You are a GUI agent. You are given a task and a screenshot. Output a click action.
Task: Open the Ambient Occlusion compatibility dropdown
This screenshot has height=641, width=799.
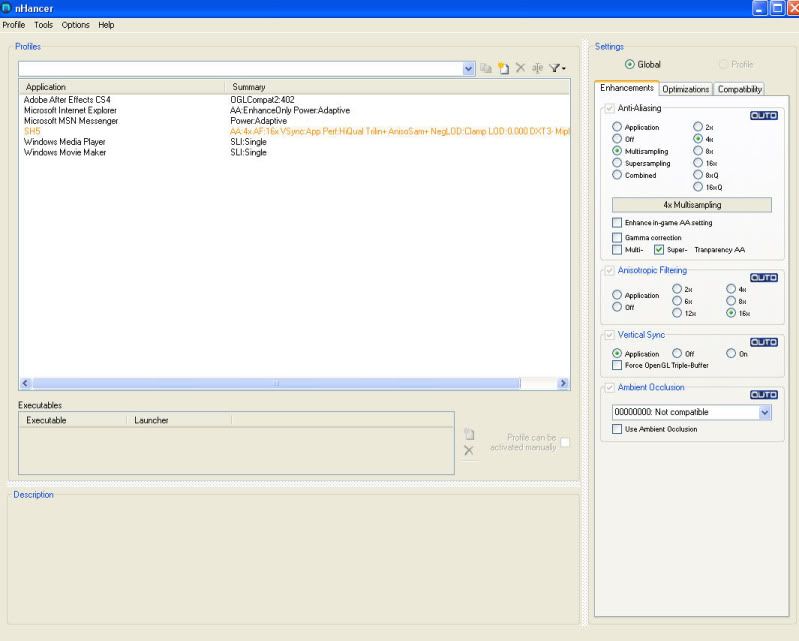pos(765,412)
